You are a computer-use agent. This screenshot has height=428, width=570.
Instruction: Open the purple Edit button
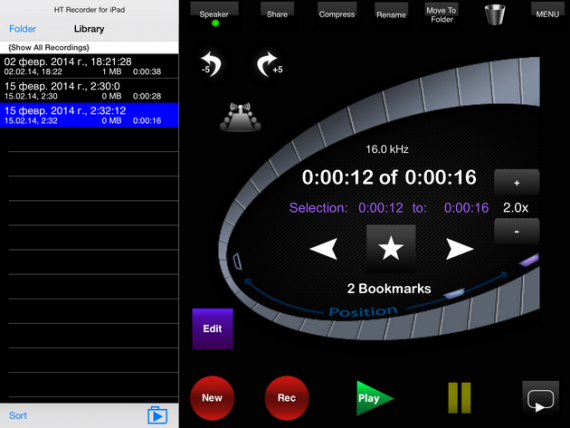click(213, 329)
